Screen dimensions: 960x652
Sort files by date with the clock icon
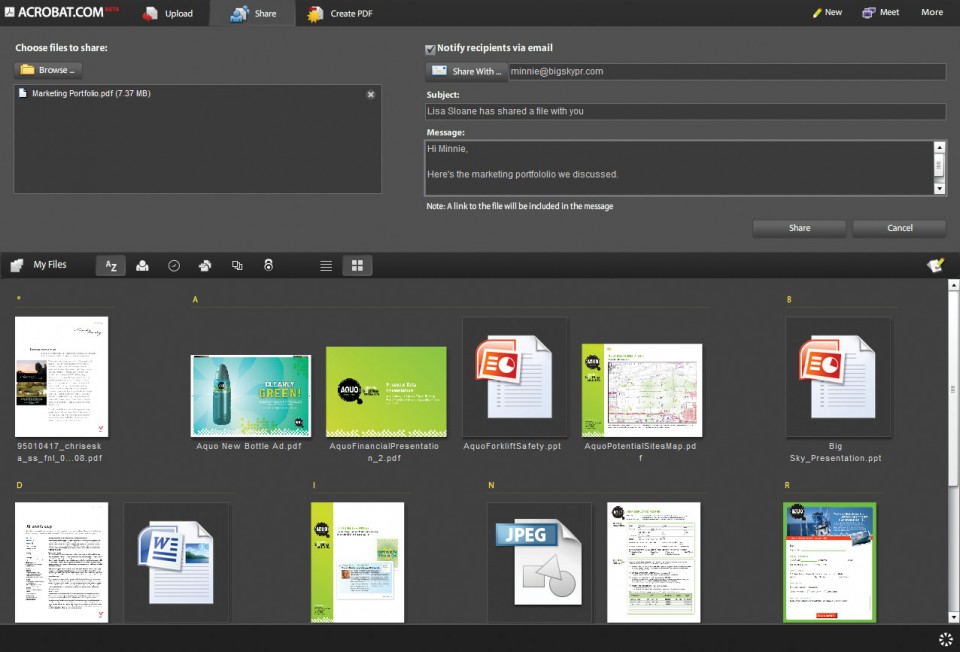173,265
